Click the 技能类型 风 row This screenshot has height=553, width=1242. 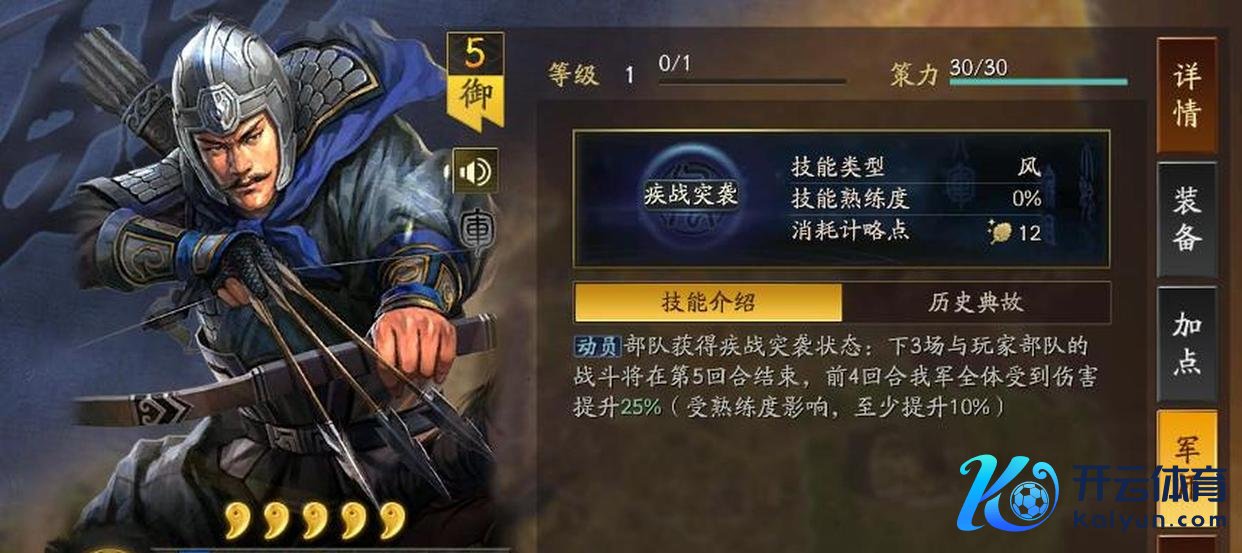coord(916,167)
